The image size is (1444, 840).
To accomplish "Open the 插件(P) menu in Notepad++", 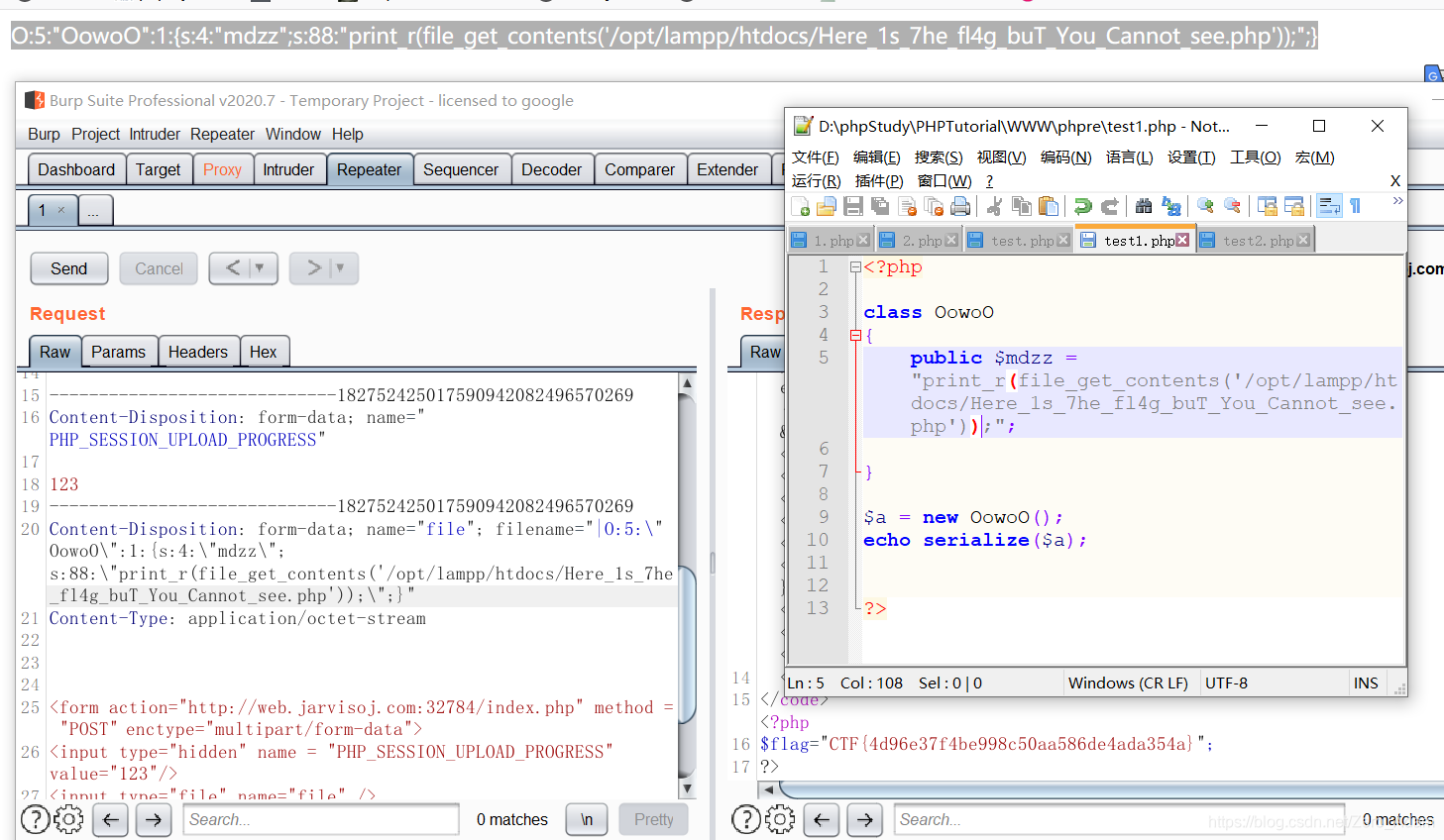I will [879, 181].
